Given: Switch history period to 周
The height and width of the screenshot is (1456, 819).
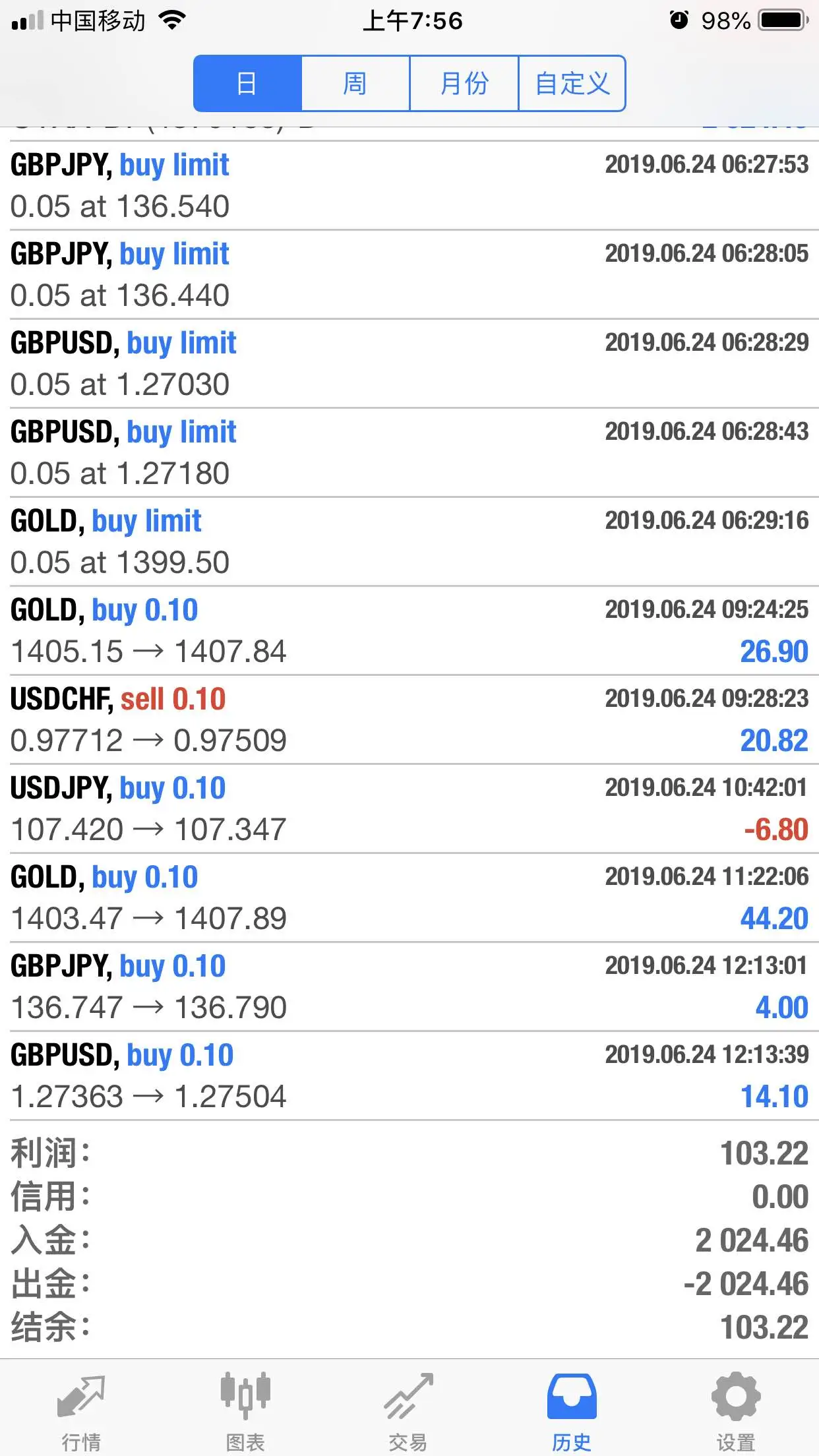Looking at the screenshot, I should [355, 84].
